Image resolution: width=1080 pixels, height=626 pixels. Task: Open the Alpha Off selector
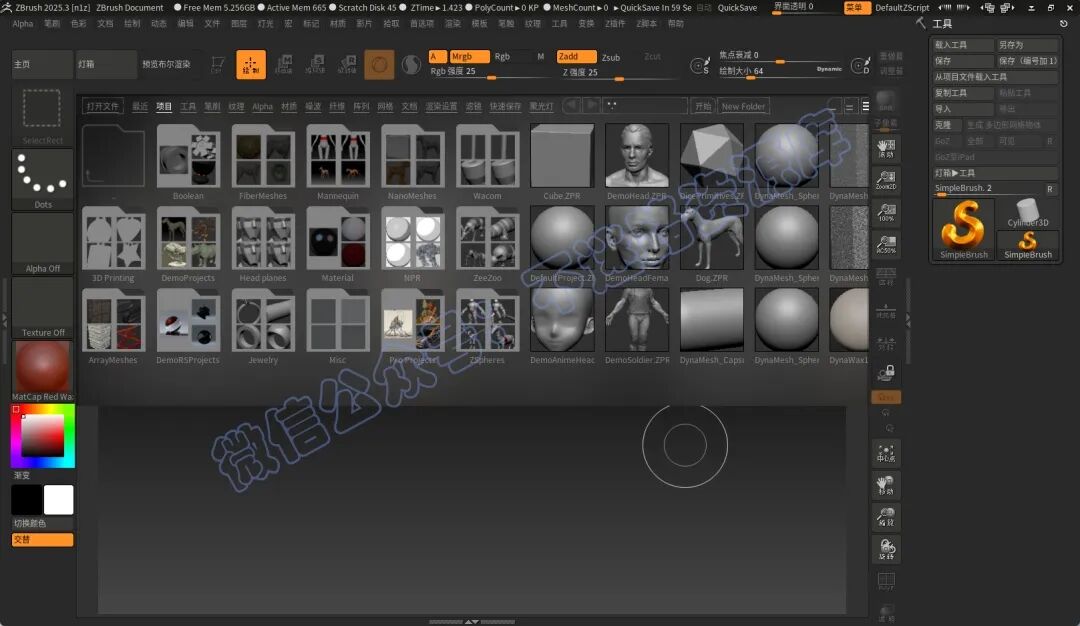click(42, 244)
